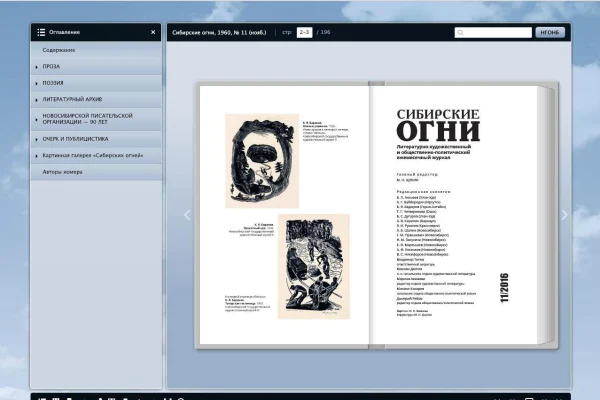Click the upper engraving on the left page
The height and width of the screenshot is (400, 600).
tap(262, 161)
